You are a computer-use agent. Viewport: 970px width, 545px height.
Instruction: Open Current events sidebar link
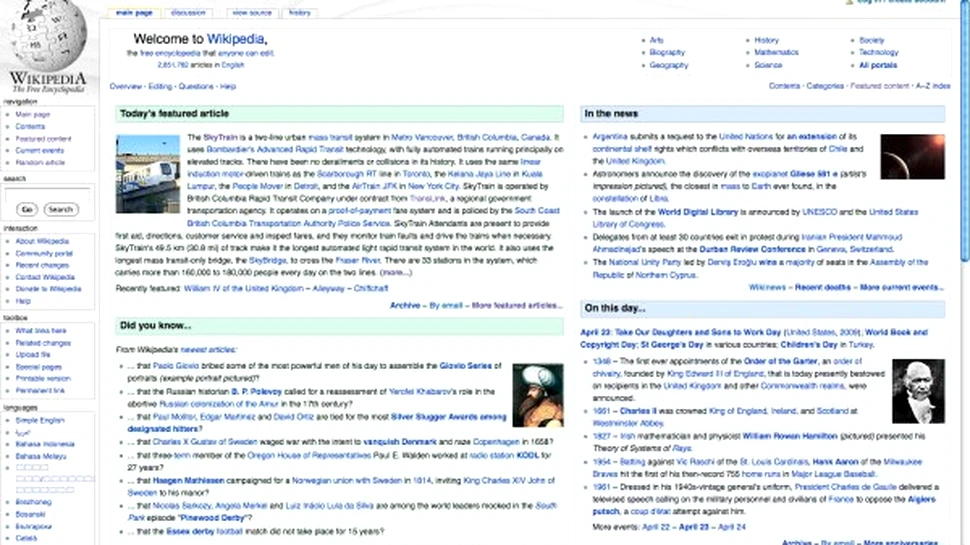(40, 150)
